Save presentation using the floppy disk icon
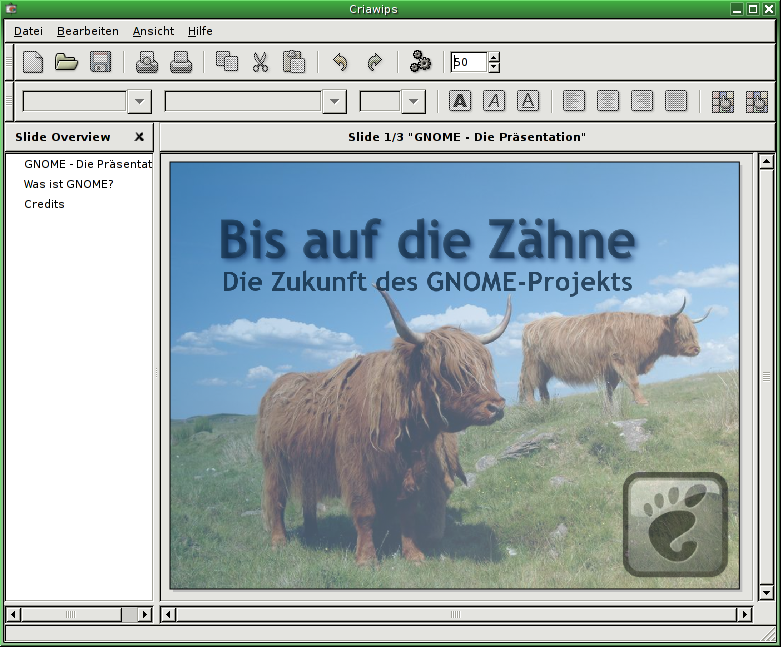This screenshot has width=781, height=647. (100, 62)
